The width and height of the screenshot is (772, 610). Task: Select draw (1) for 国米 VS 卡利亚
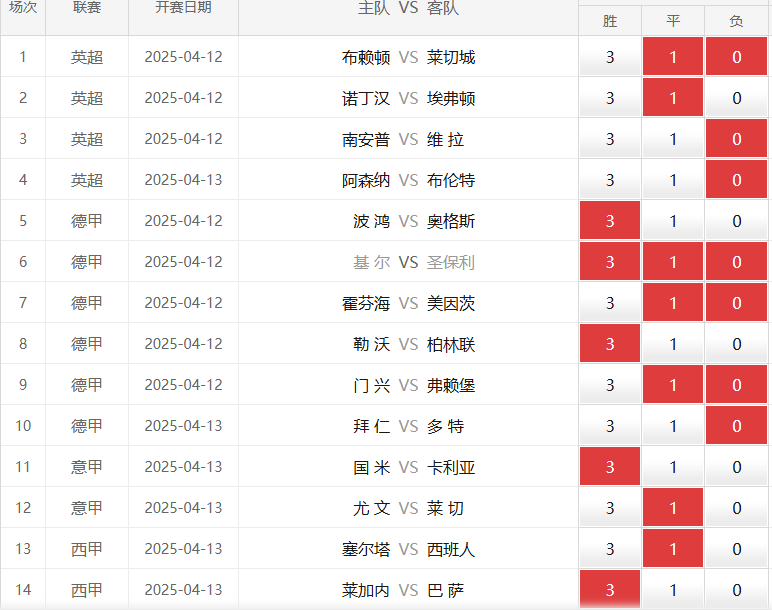673,466
